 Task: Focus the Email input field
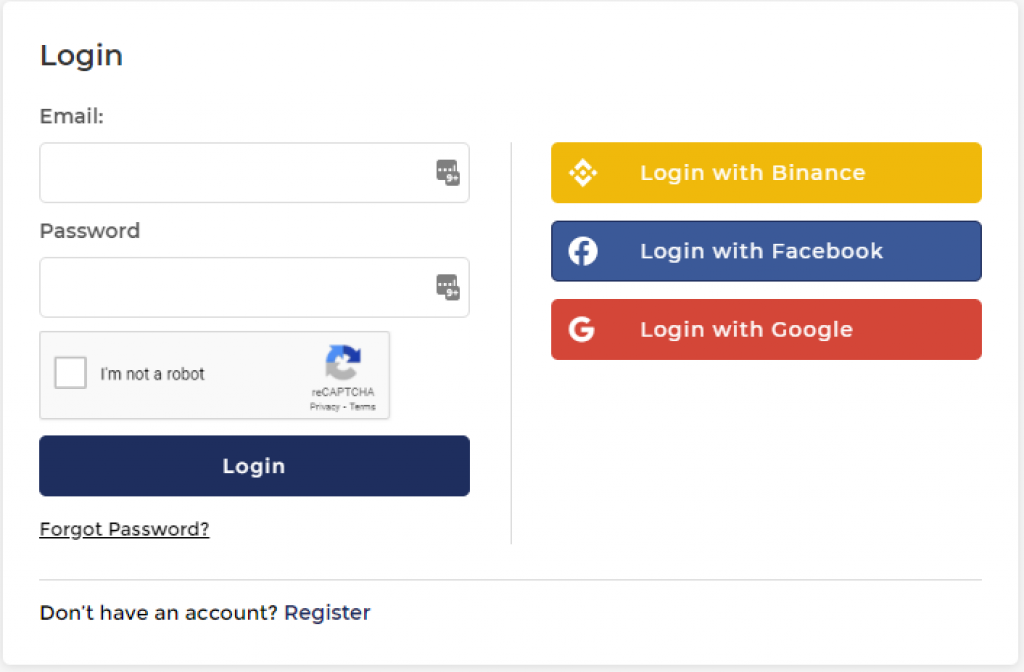coord(254,173)
